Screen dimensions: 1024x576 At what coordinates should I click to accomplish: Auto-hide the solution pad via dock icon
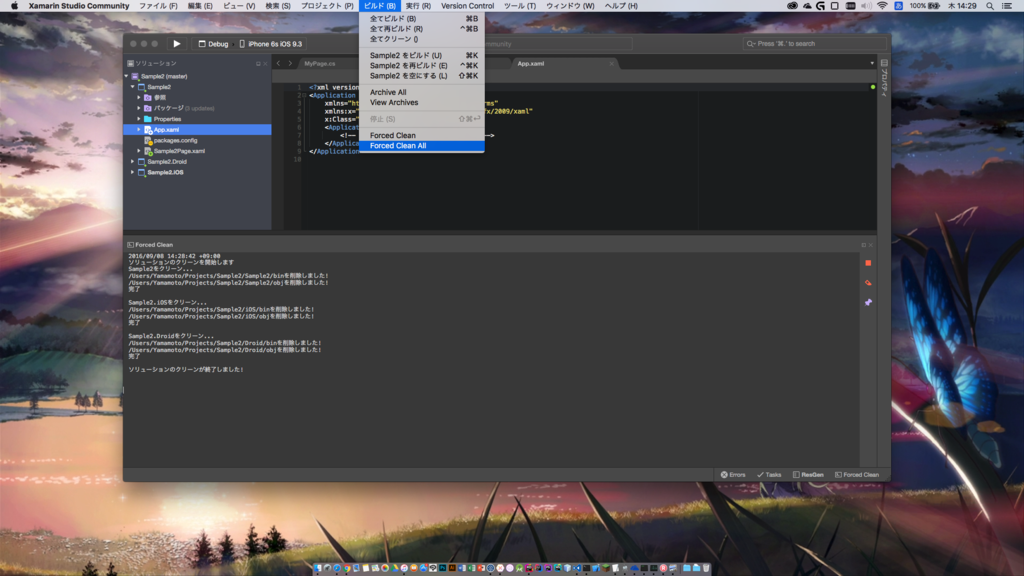click(258, 64)
